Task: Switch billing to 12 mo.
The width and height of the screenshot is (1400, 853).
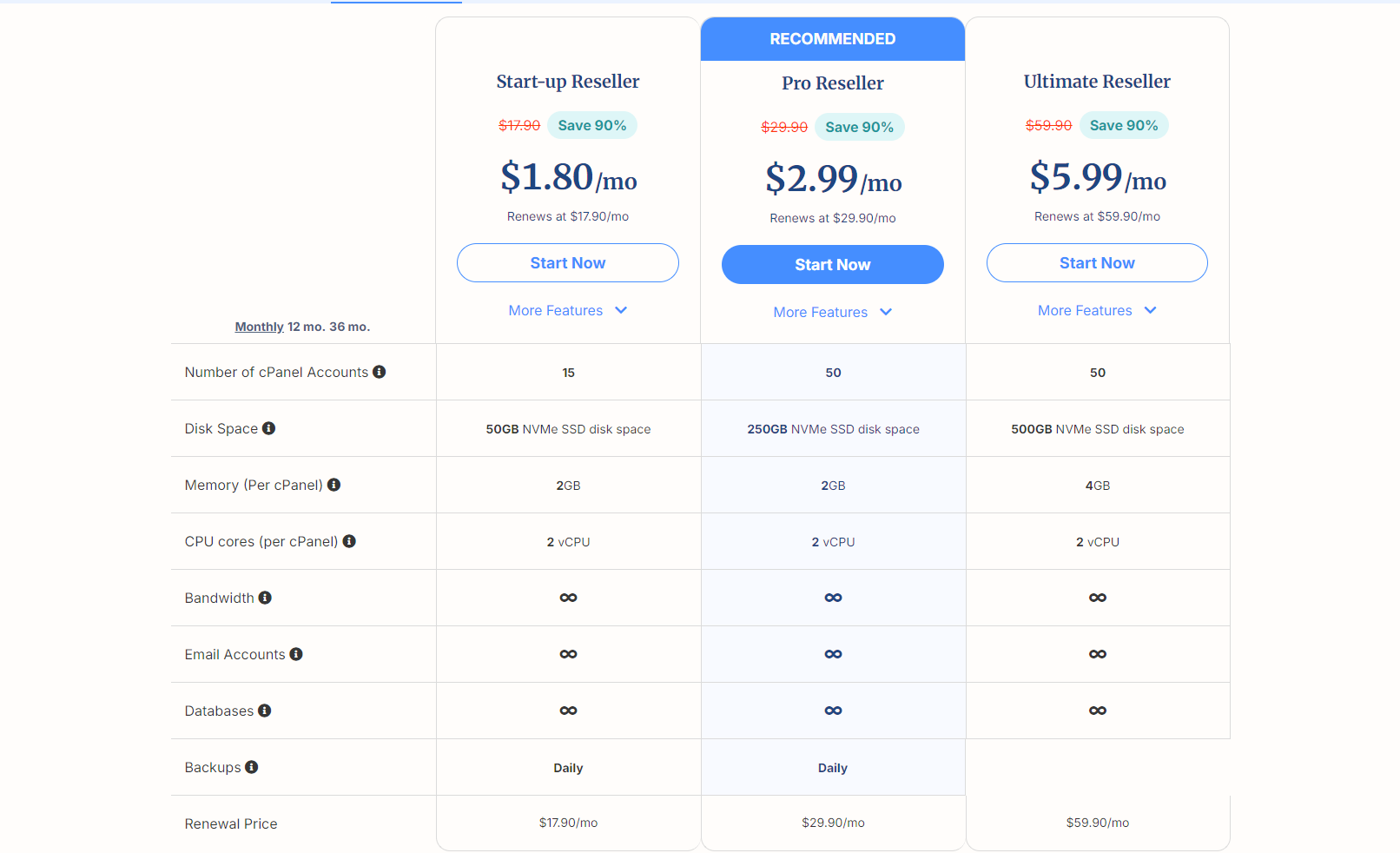Action: 307,327
